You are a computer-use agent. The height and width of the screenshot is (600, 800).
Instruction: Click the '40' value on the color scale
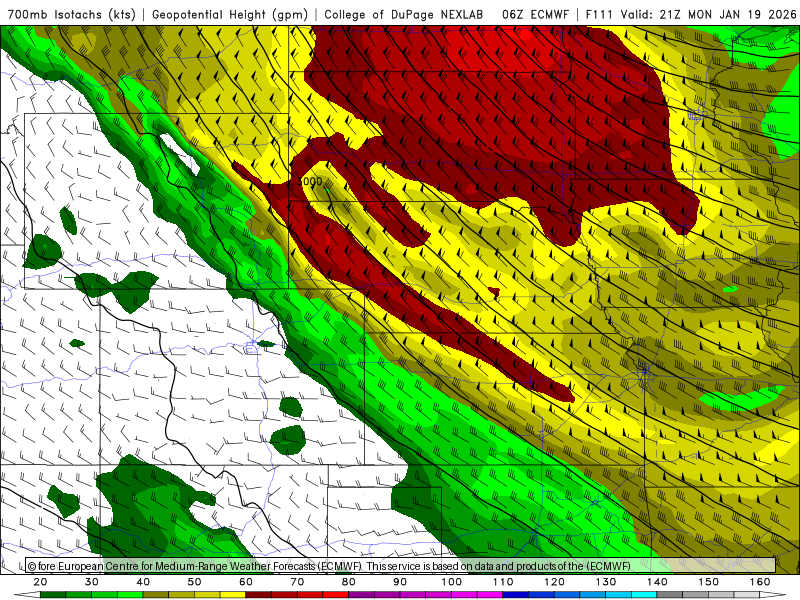143,582
